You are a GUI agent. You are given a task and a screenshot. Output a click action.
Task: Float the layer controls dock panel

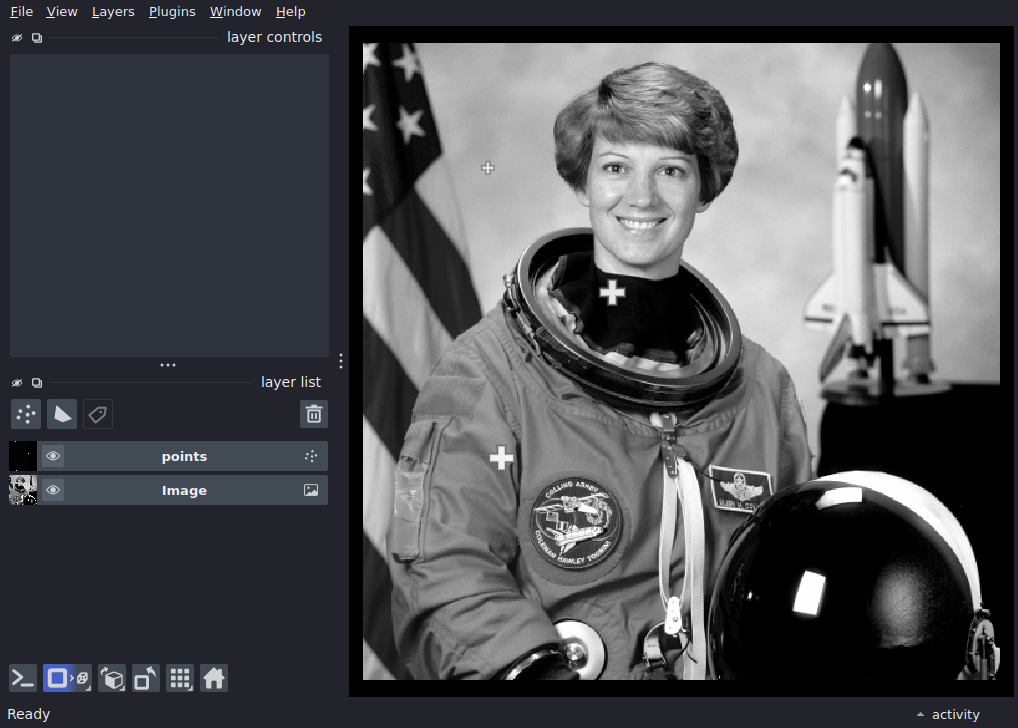(37, 38)
